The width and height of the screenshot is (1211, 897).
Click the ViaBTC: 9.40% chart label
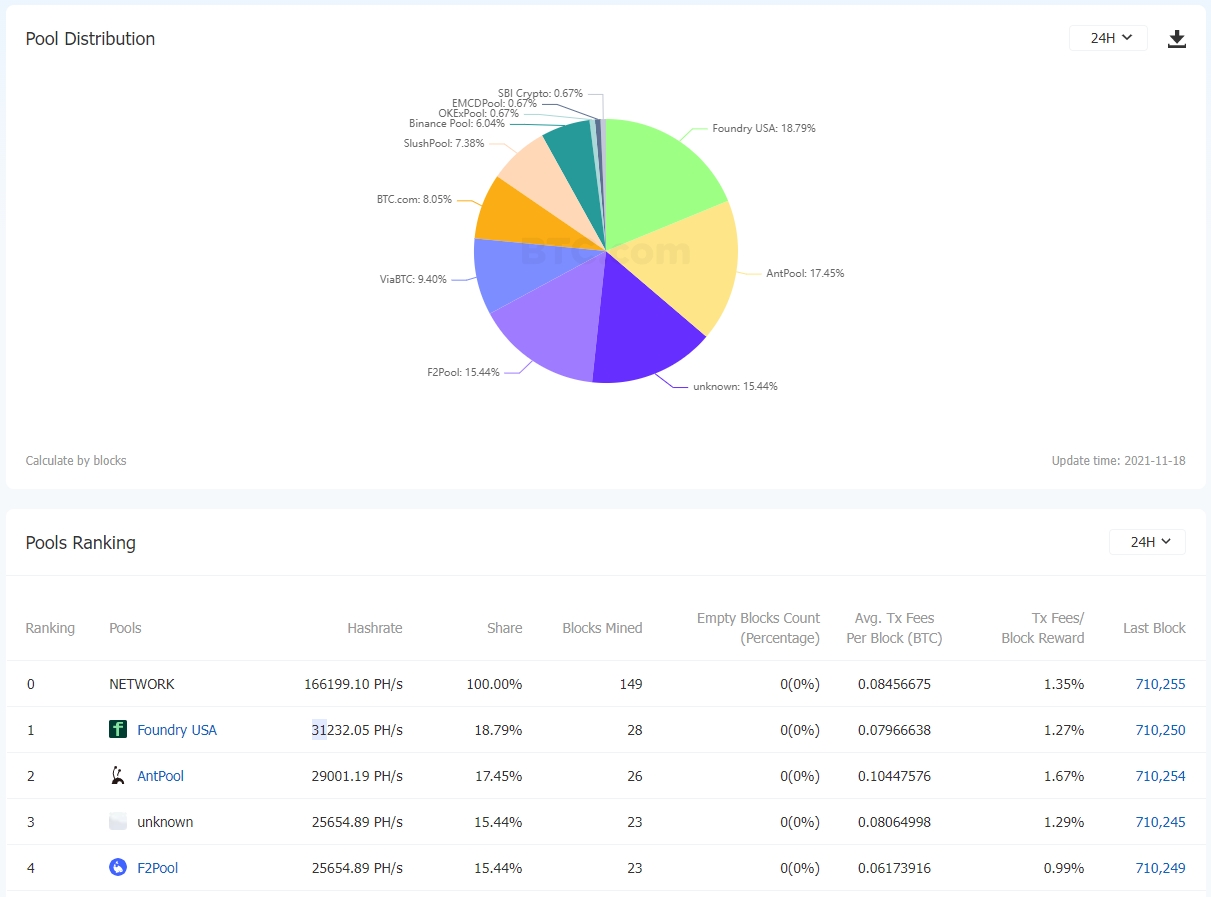pyautogui.click(x=413, y=280)
